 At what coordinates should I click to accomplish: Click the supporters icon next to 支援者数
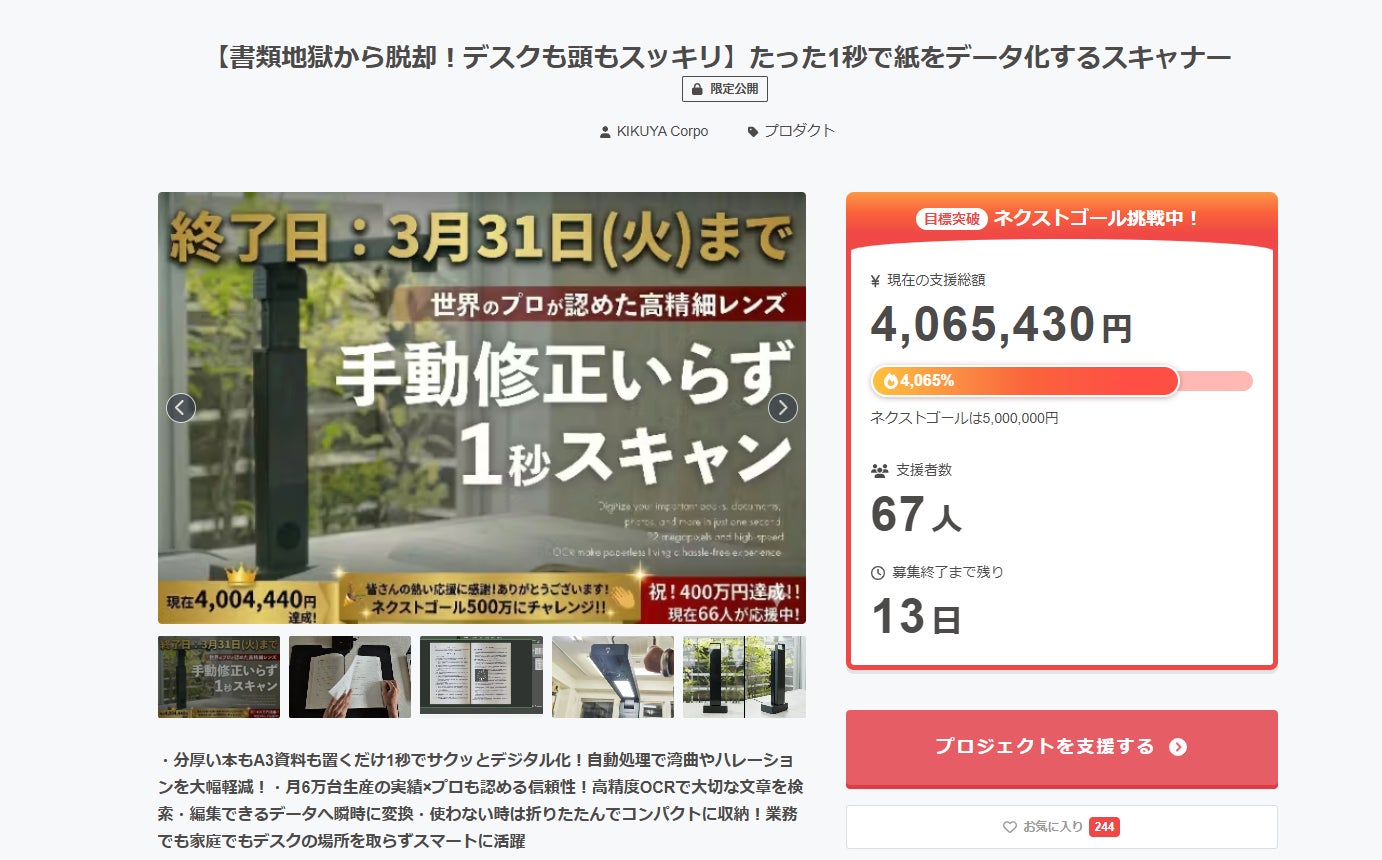[879, 470]
